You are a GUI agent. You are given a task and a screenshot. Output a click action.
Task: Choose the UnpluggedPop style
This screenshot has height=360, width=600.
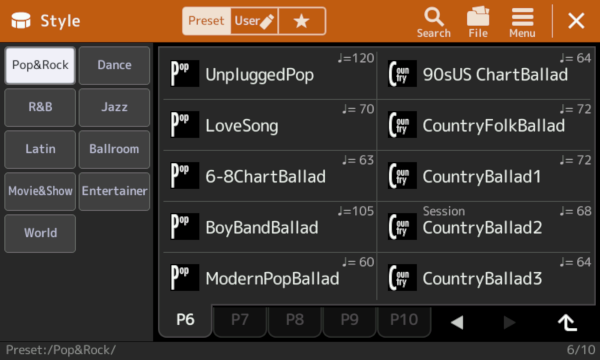coord(270,74)
